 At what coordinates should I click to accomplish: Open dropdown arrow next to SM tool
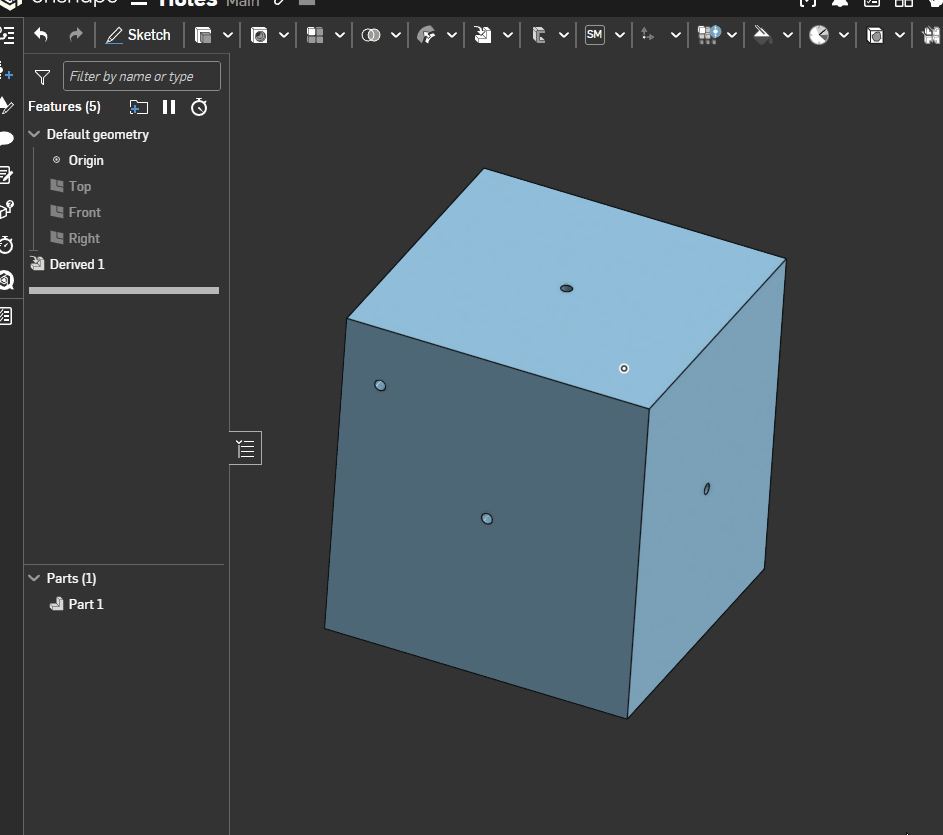[620, 35]
